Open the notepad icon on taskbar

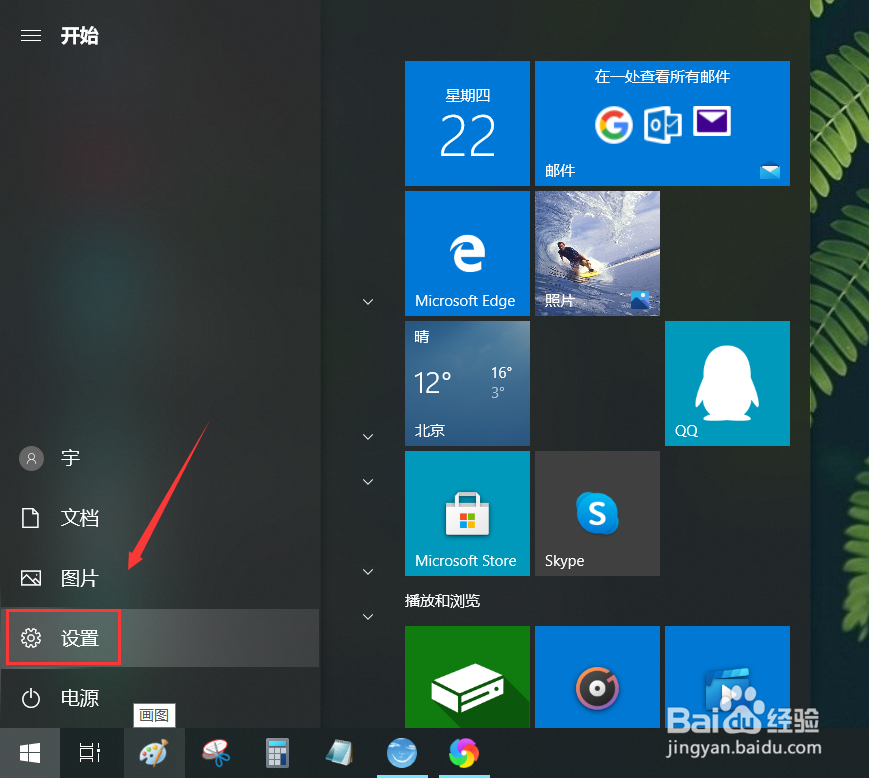339,753
